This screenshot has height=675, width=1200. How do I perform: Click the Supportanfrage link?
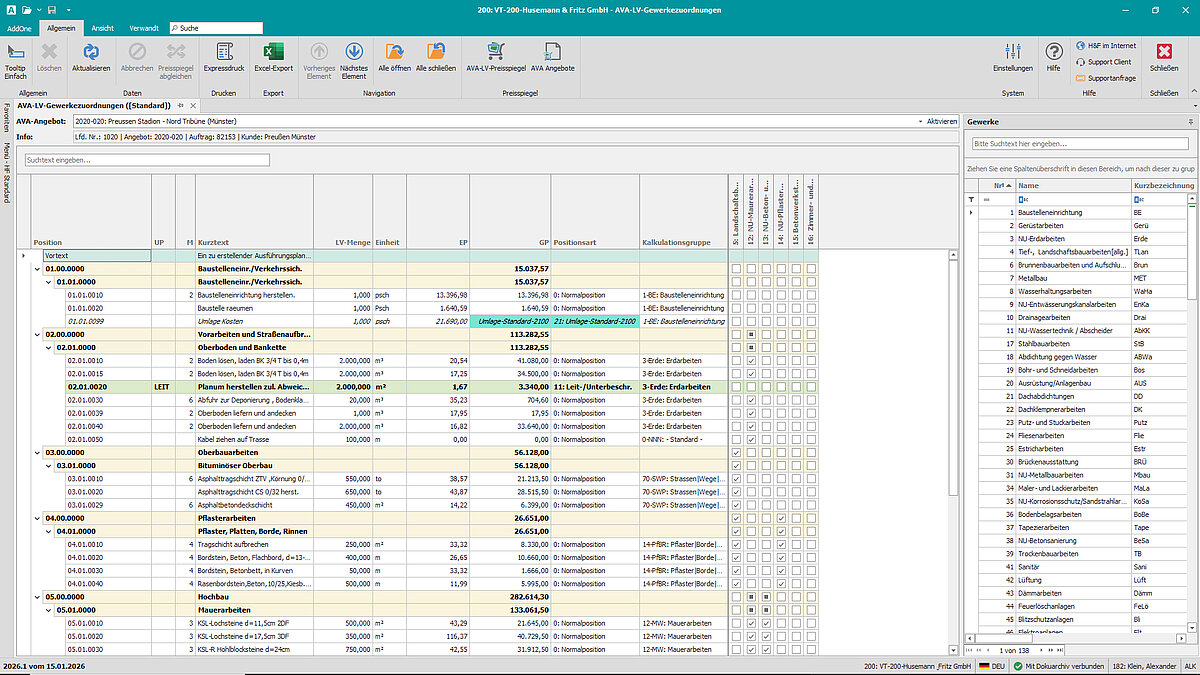(1105, 78)
